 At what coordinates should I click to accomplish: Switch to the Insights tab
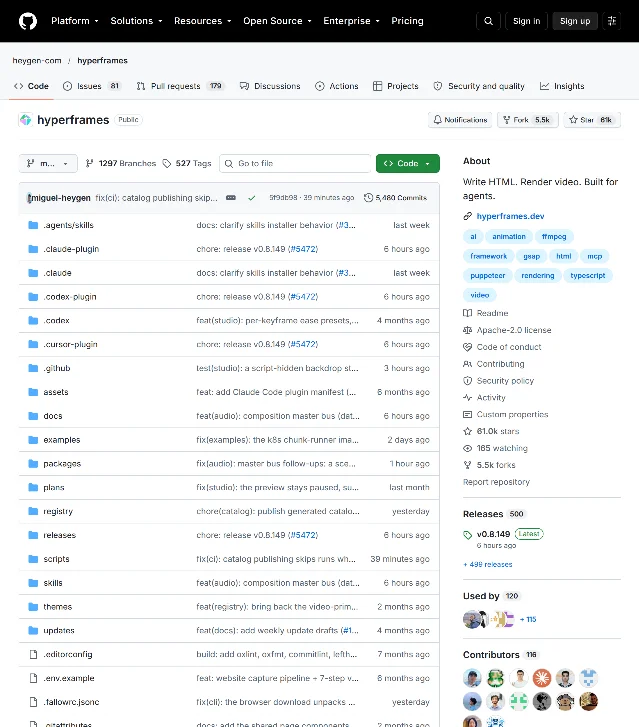pyautogui.click(x=562, y=86)
